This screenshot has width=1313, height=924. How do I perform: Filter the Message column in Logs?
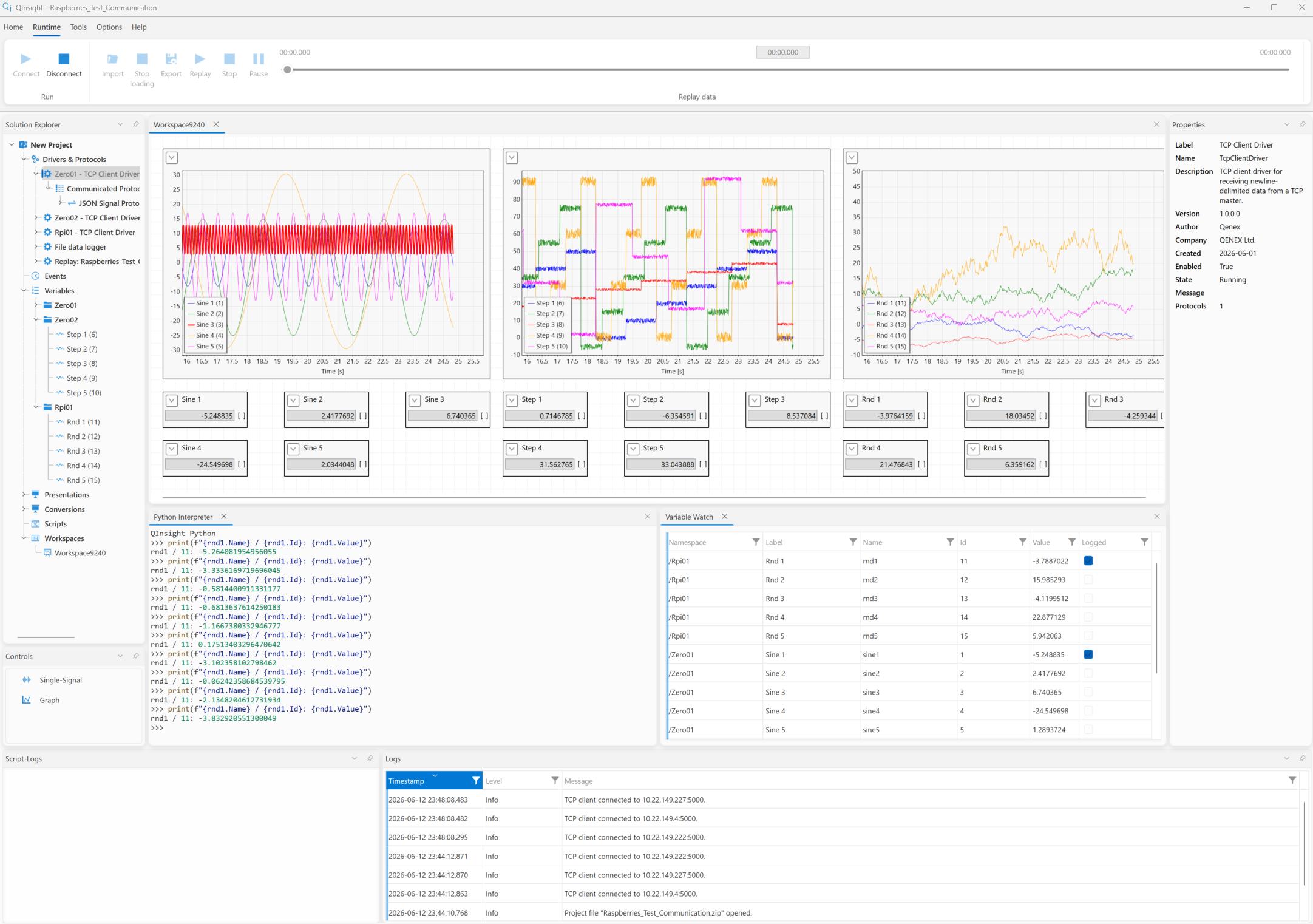click(1292, 781)
